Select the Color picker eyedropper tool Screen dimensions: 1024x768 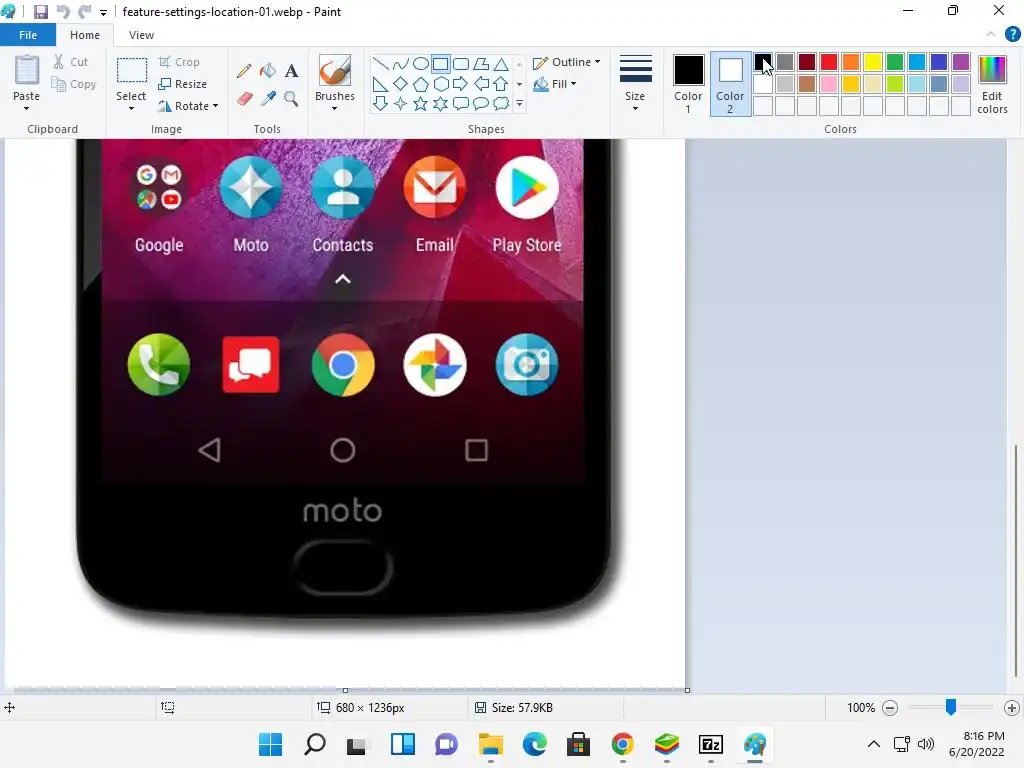268,99
